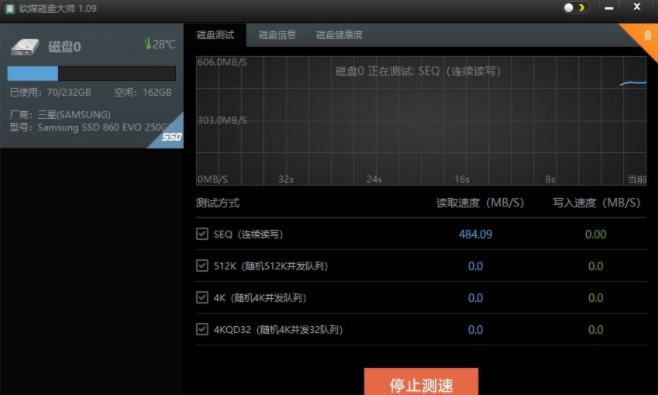Open the 磁盘健康度 tab
Viewport: 658px width, 395px height.
pyautogui.click(x=339, y=35)
